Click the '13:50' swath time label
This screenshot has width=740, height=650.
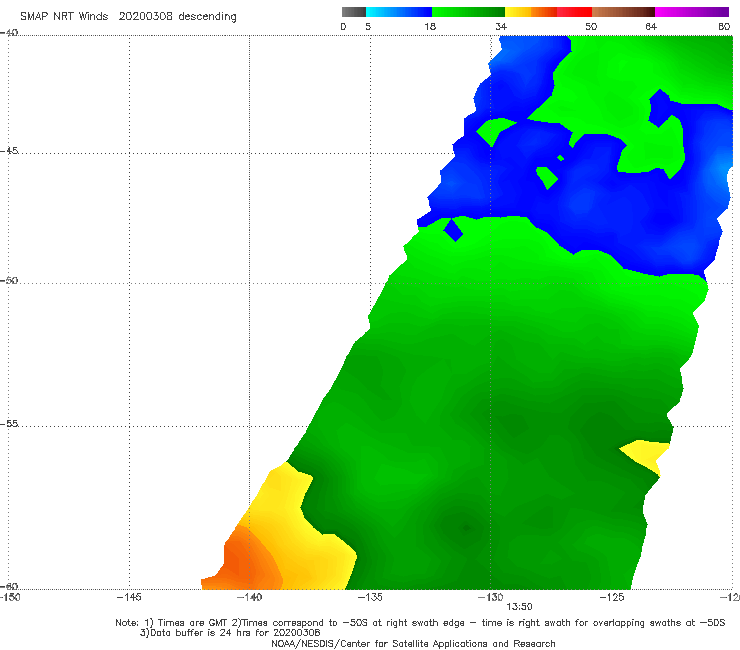(x=519, y=607)
